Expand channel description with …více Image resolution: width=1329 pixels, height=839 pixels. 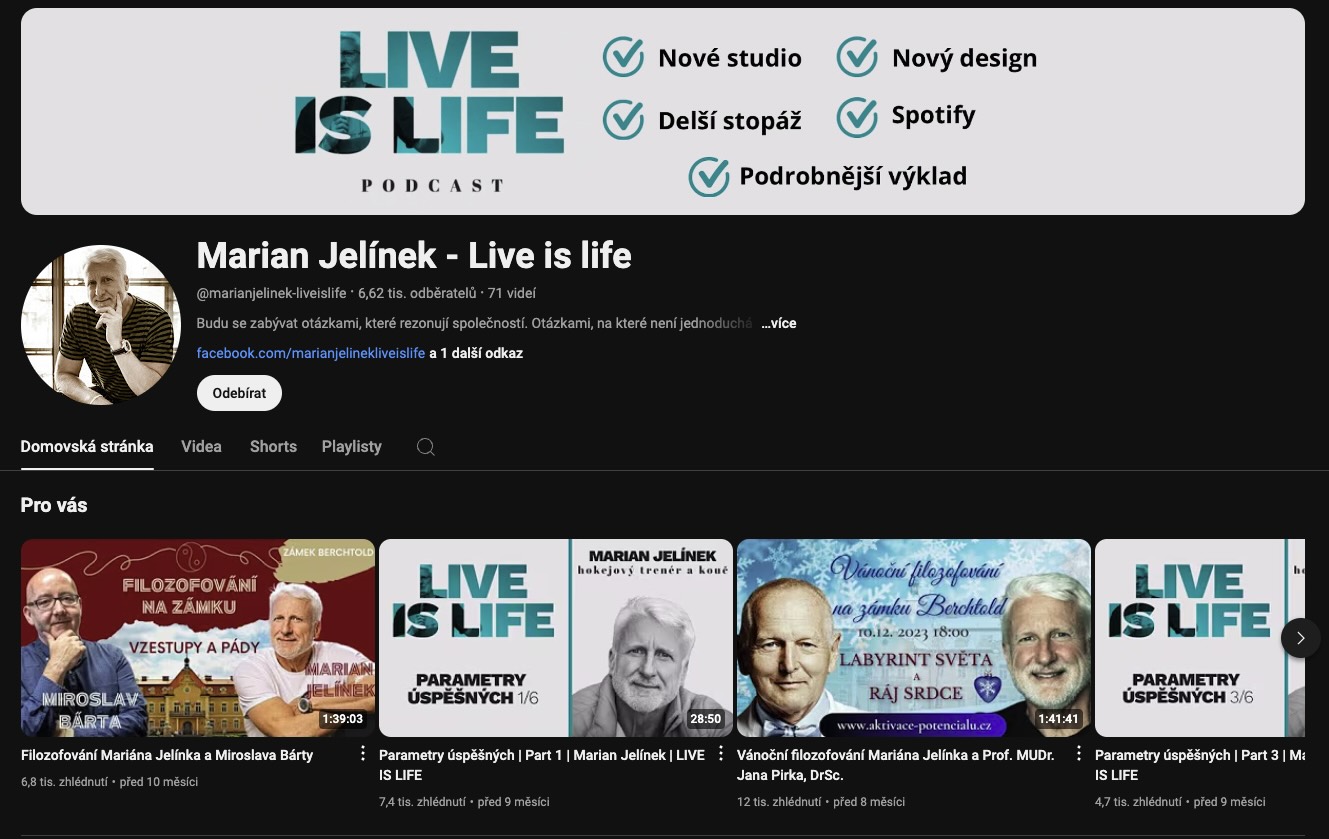[x=778, y=323]
